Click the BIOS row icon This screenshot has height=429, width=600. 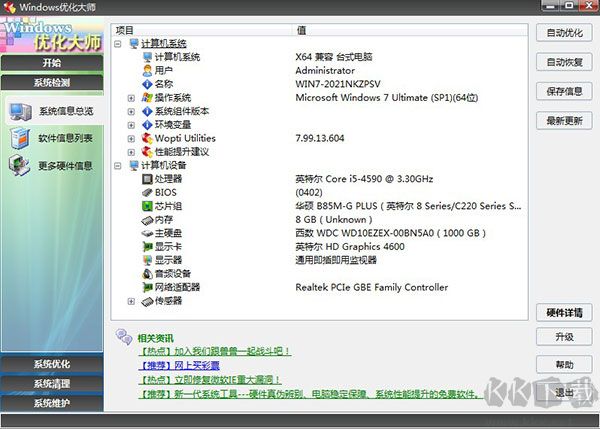tap(147, 192)
